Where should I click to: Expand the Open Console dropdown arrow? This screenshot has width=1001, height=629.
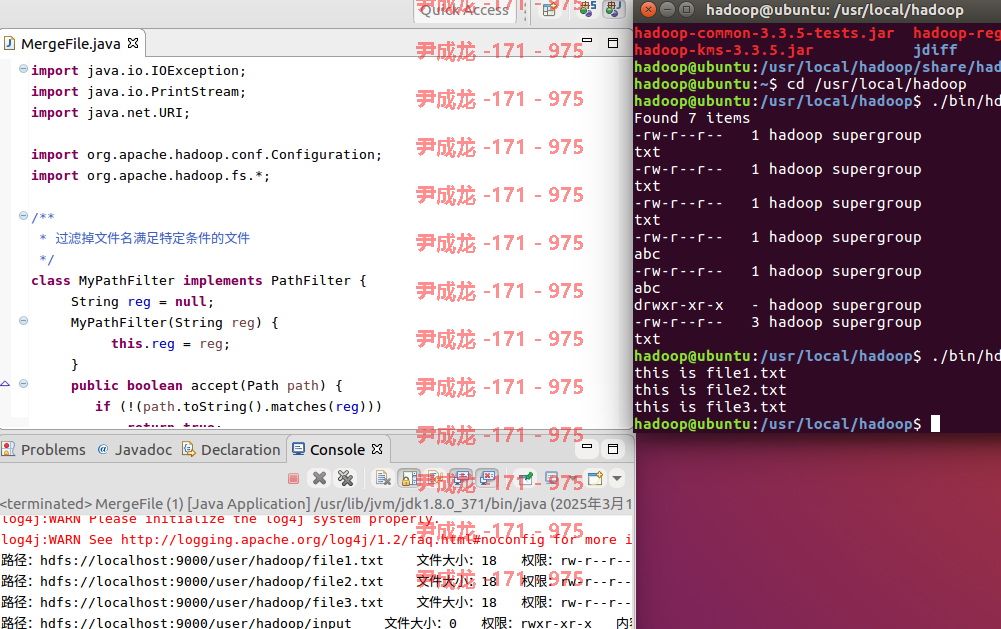point(617,478)
